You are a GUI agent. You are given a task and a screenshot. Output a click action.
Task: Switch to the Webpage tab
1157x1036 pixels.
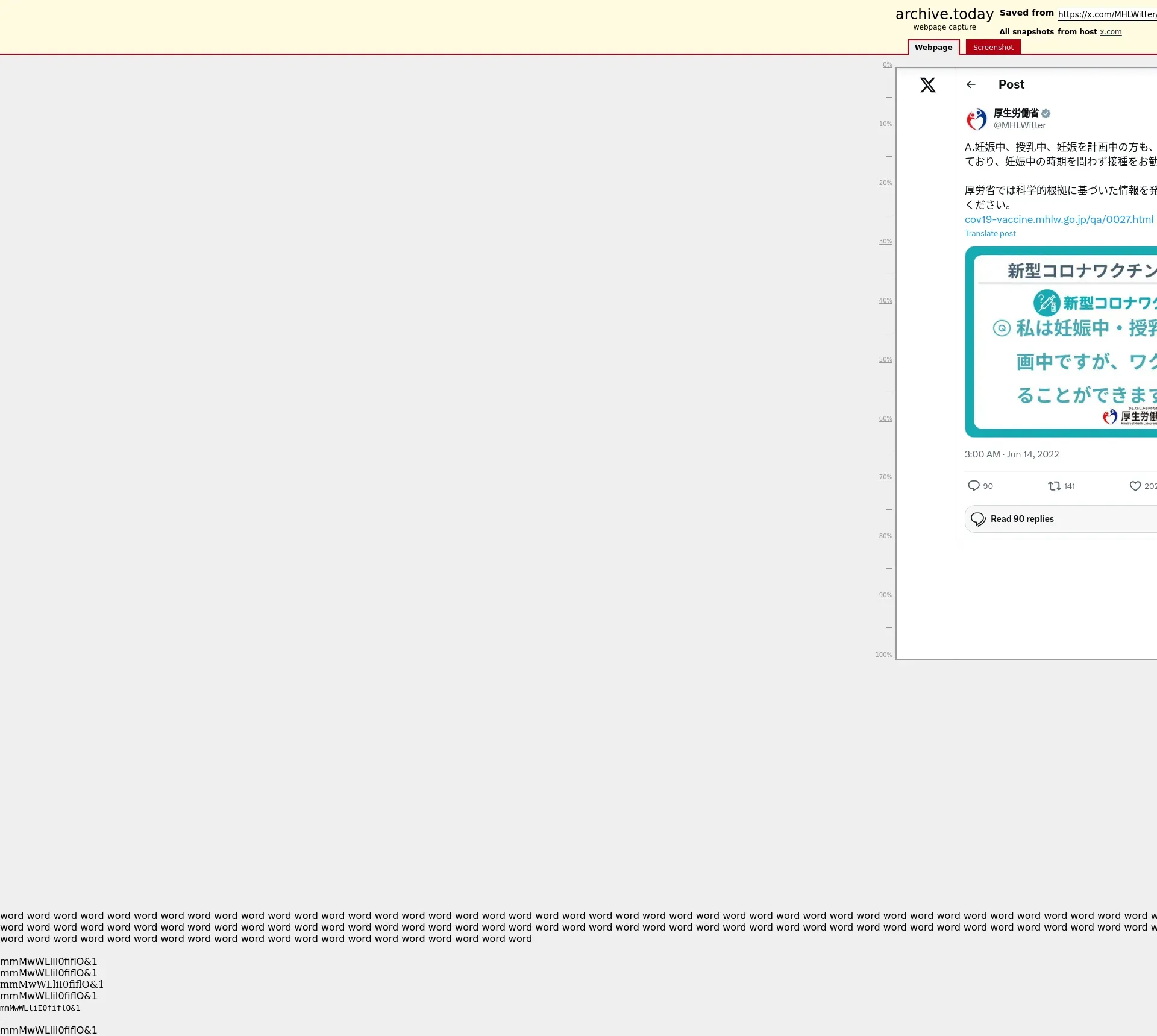coord(933,48)
